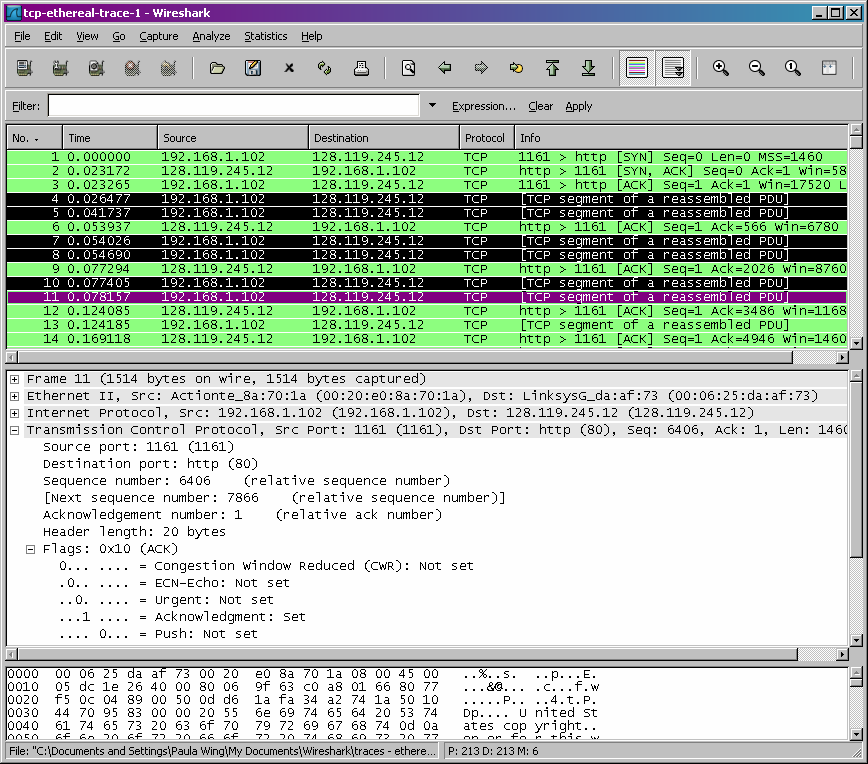Select packet 2 SYN, ACK row
868x764 pixels.
[x=427, y=171]
